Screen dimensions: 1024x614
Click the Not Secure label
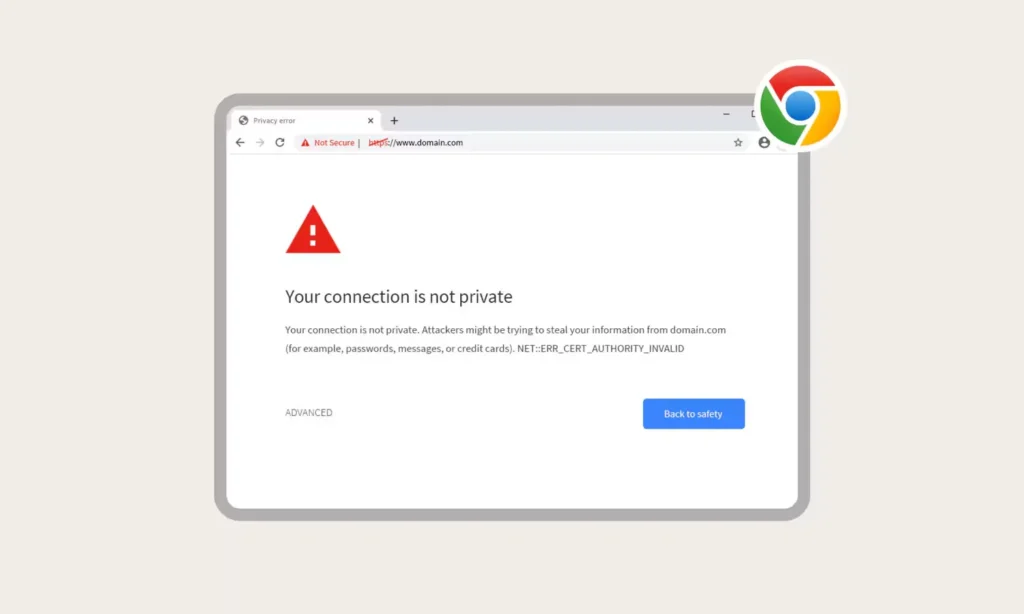point(334,142)
